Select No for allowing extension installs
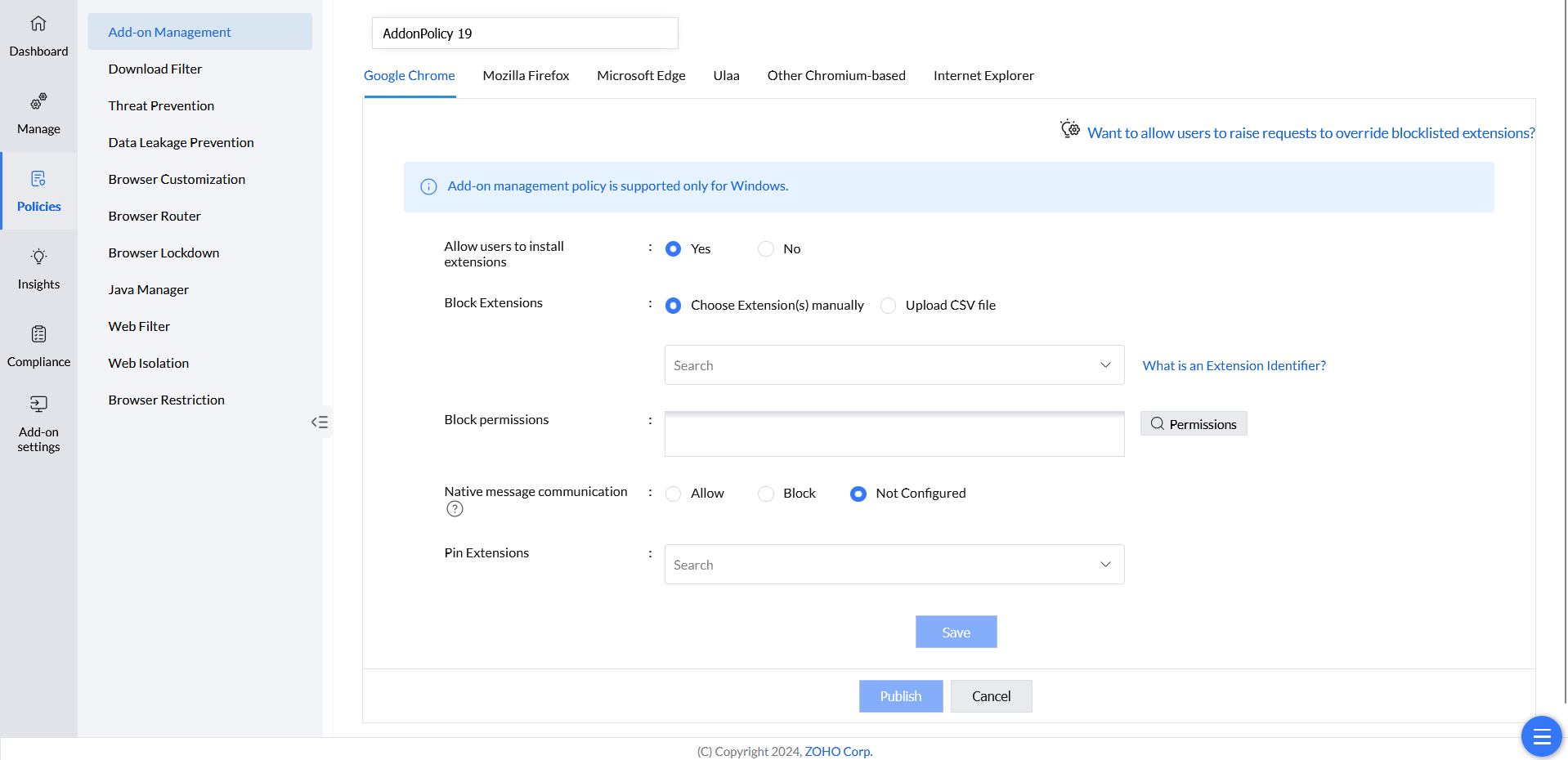Screen dimensions: 1568x760 766,249
